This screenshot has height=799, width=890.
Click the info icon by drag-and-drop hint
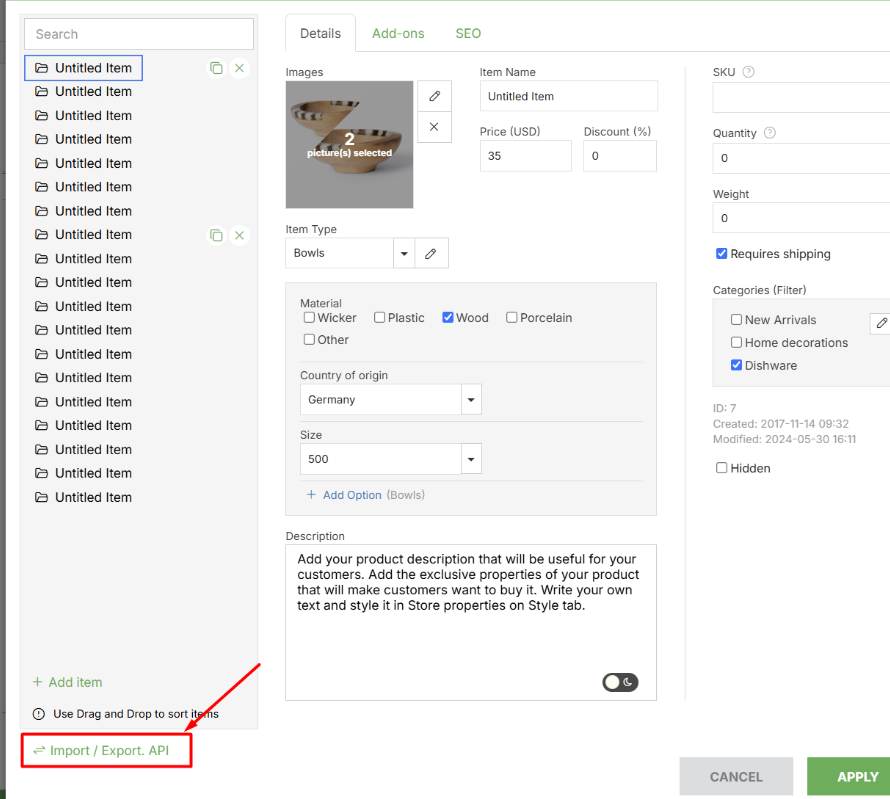tap(39, 714)
